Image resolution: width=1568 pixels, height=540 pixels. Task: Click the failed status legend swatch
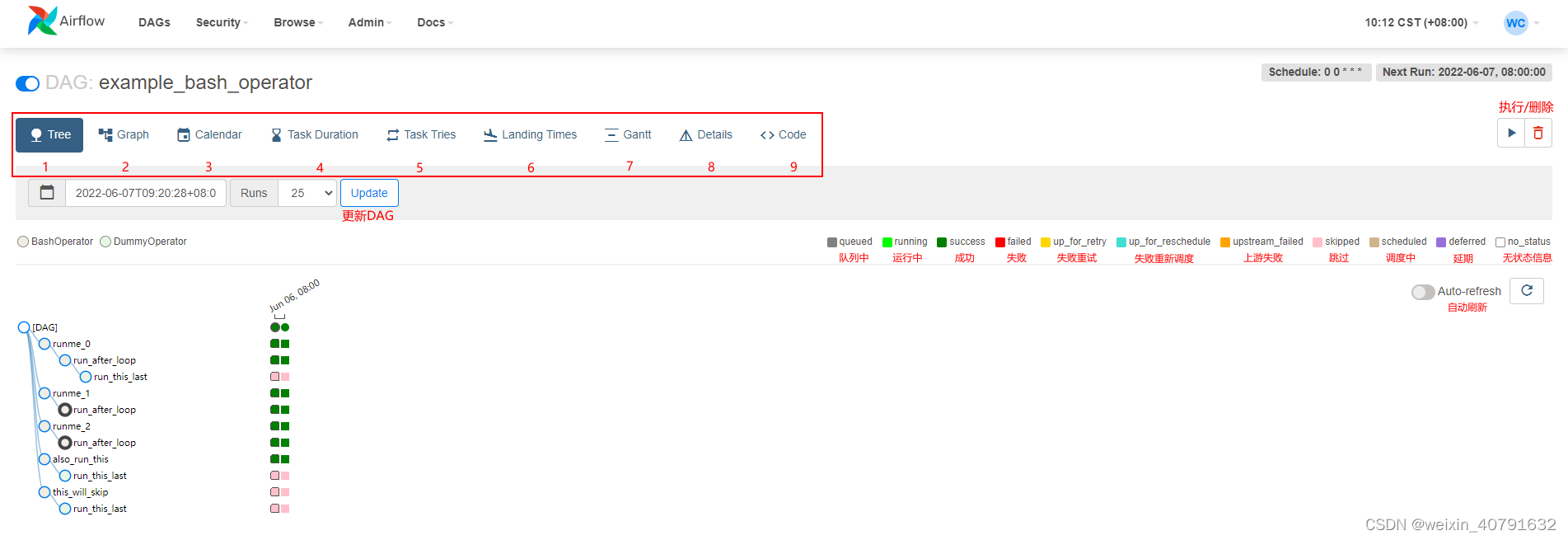tap(1000, 242)
